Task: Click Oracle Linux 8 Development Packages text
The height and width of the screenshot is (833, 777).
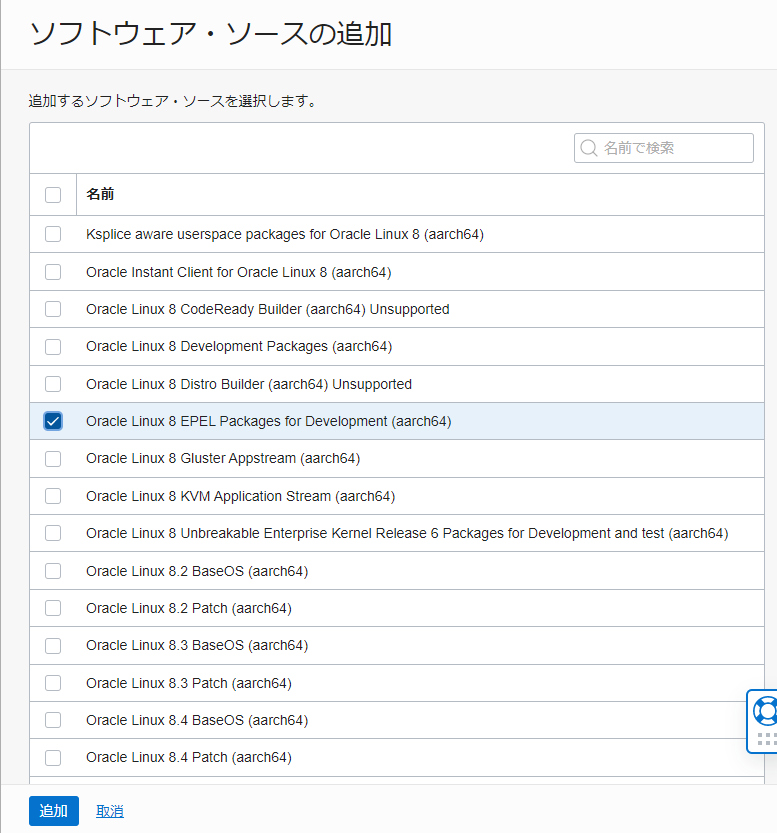Action: pos(239,346)
